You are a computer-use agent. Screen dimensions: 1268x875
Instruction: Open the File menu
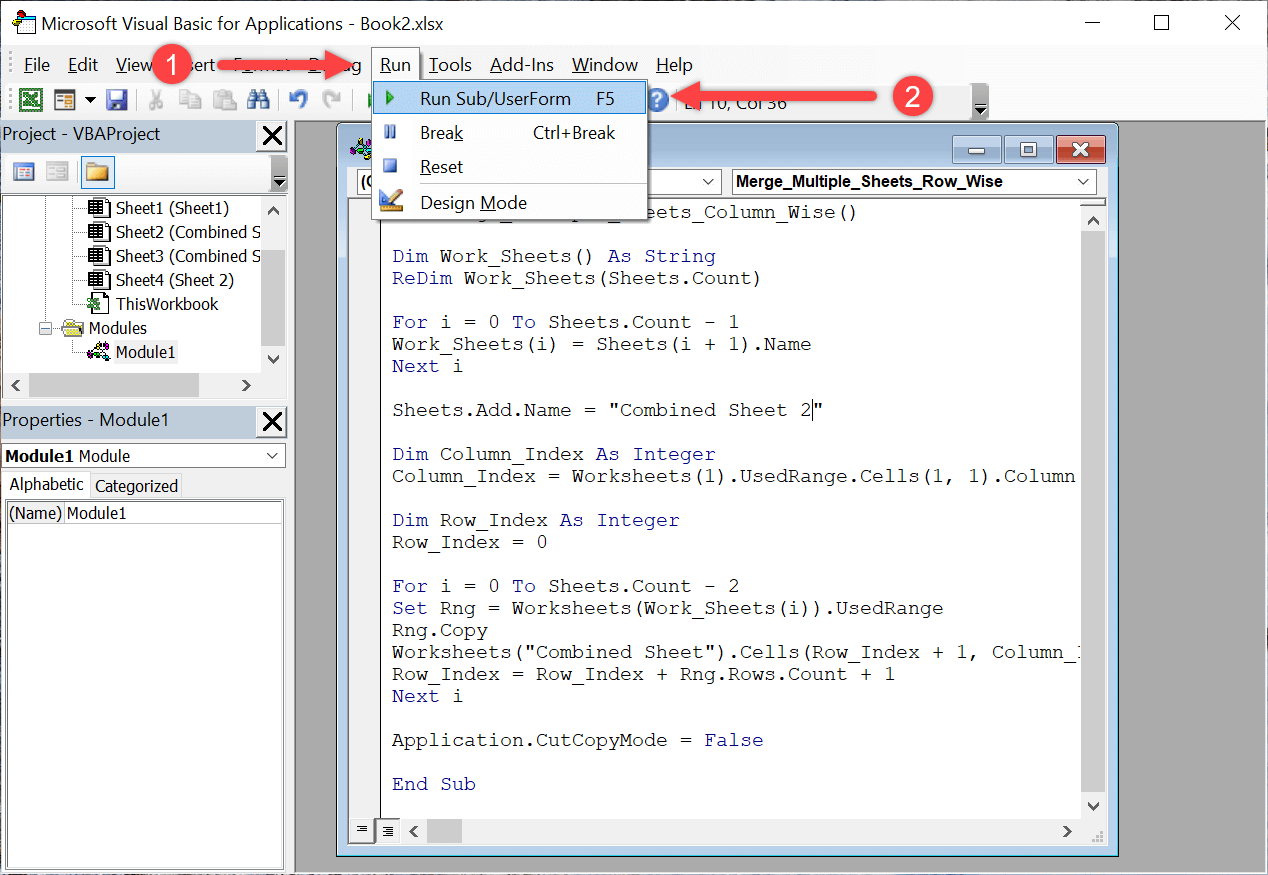[x=37, y=65]
